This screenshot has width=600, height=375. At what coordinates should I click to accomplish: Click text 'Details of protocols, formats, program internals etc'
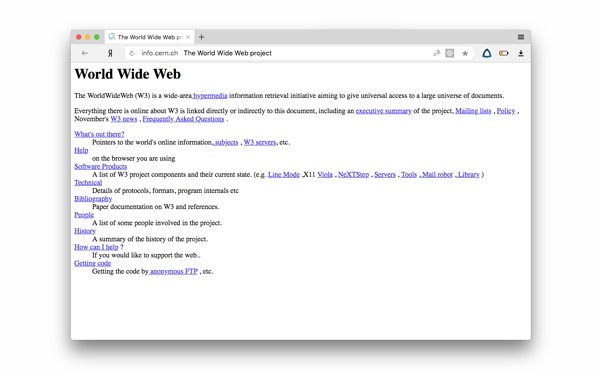click(165, 191)
